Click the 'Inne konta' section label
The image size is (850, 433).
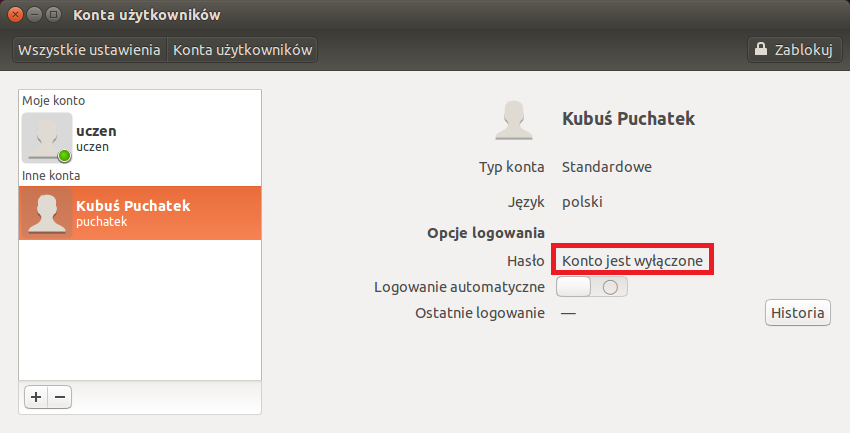[51, 176]
